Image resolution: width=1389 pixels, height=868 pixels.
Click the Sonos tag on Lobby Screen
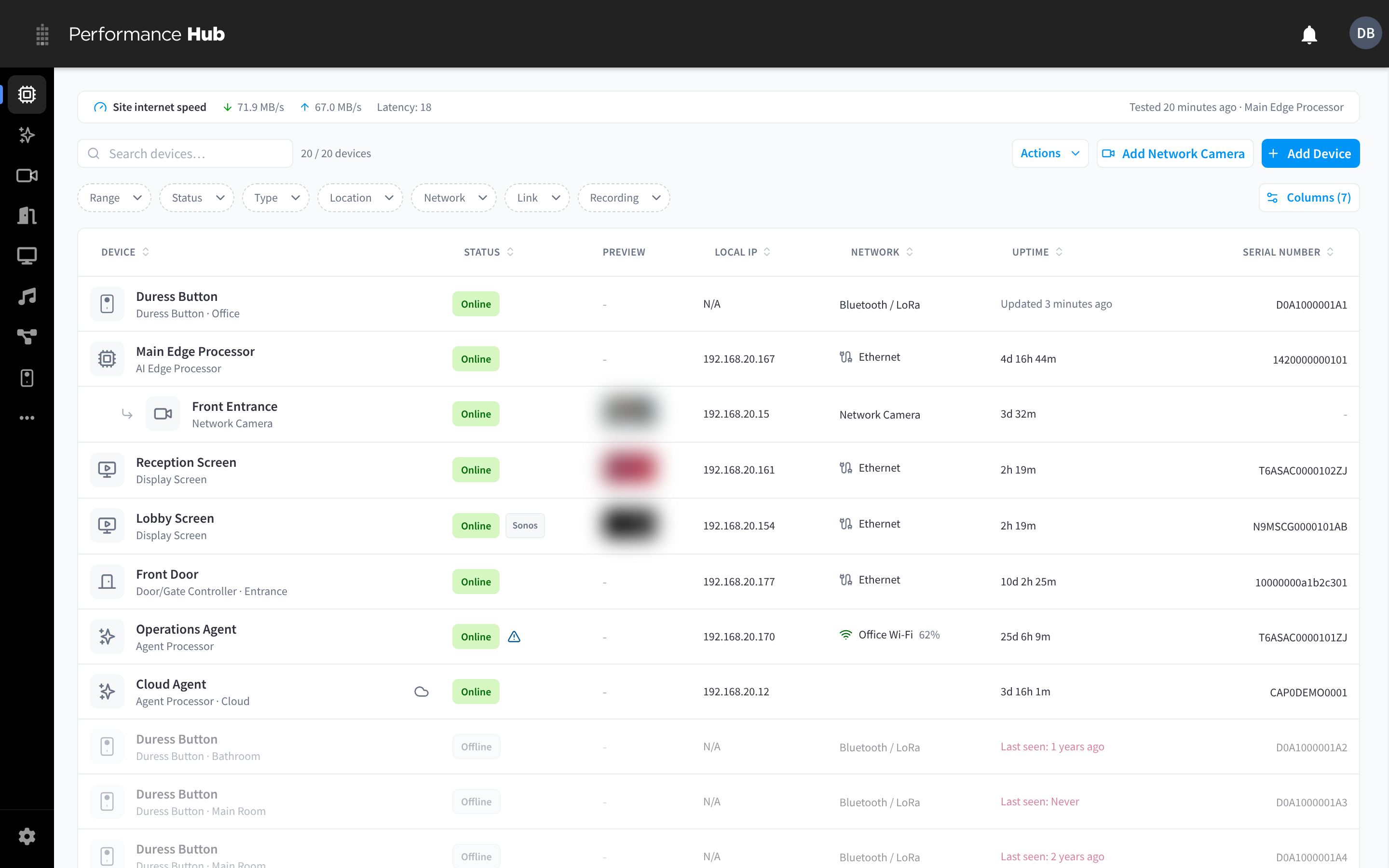[525, 526]
